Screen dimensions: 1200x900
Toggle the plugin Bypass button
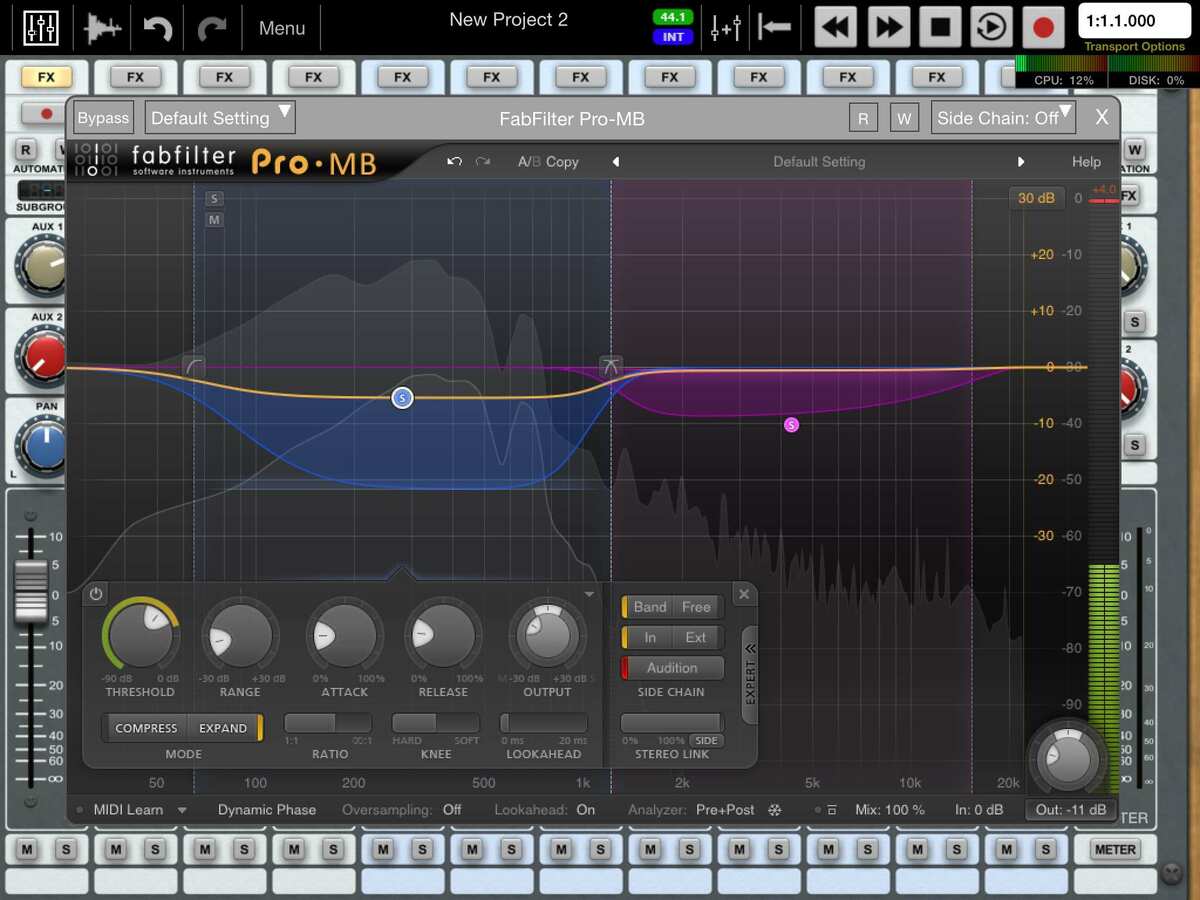tap(104, 118)
